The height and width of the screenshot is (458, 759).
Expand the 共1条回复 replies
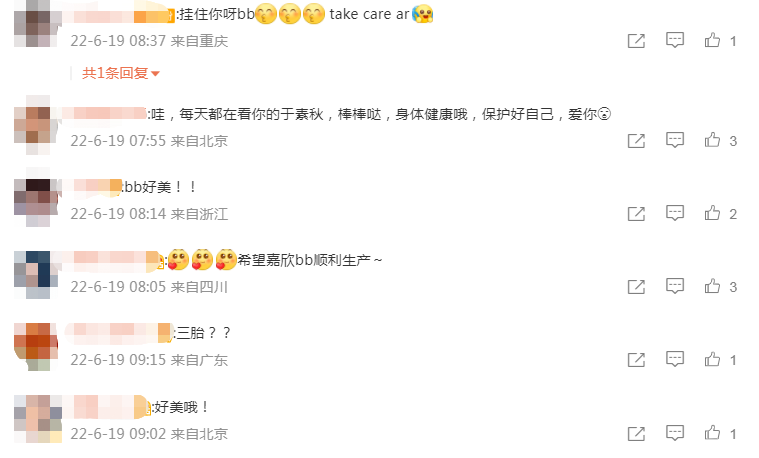click(121, 73)
